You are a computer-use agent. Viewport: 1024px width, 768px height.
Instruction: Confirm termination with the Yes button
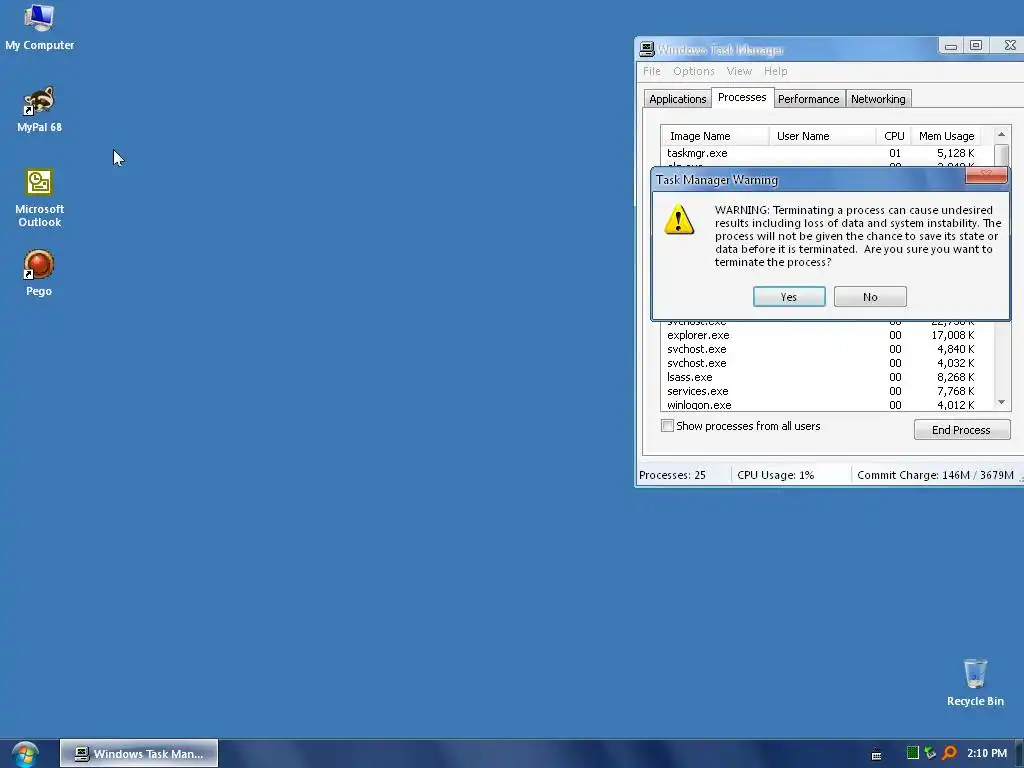click(789, 296)
